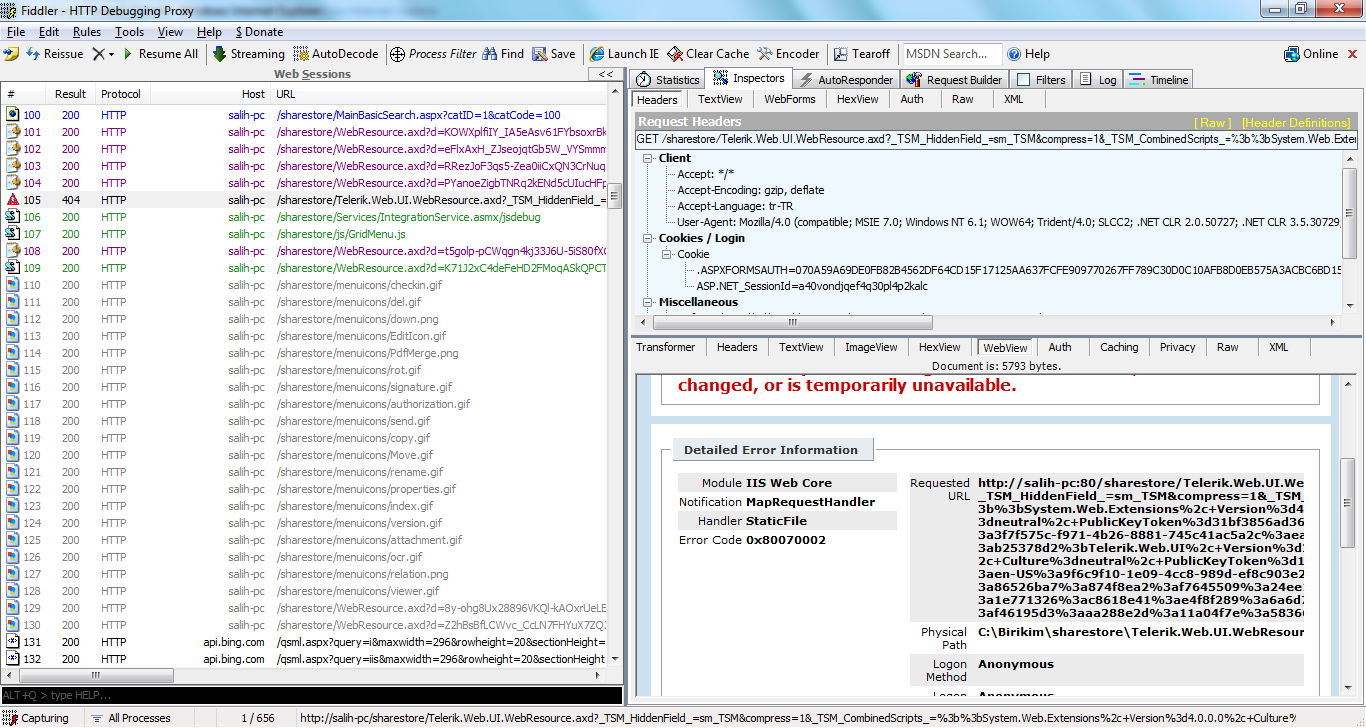1366x728 pixels.
Task: Click the warning icon on session 105
Action: click(13, 200)
